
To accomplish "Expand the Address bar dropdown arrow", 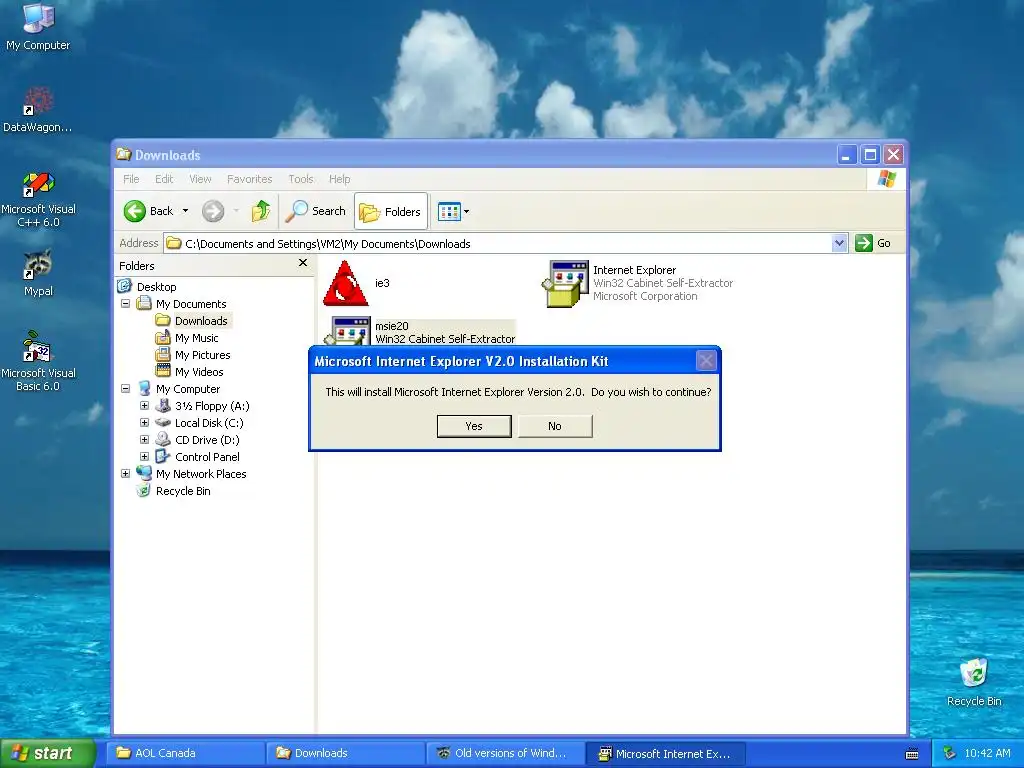I will click(840, 244).
